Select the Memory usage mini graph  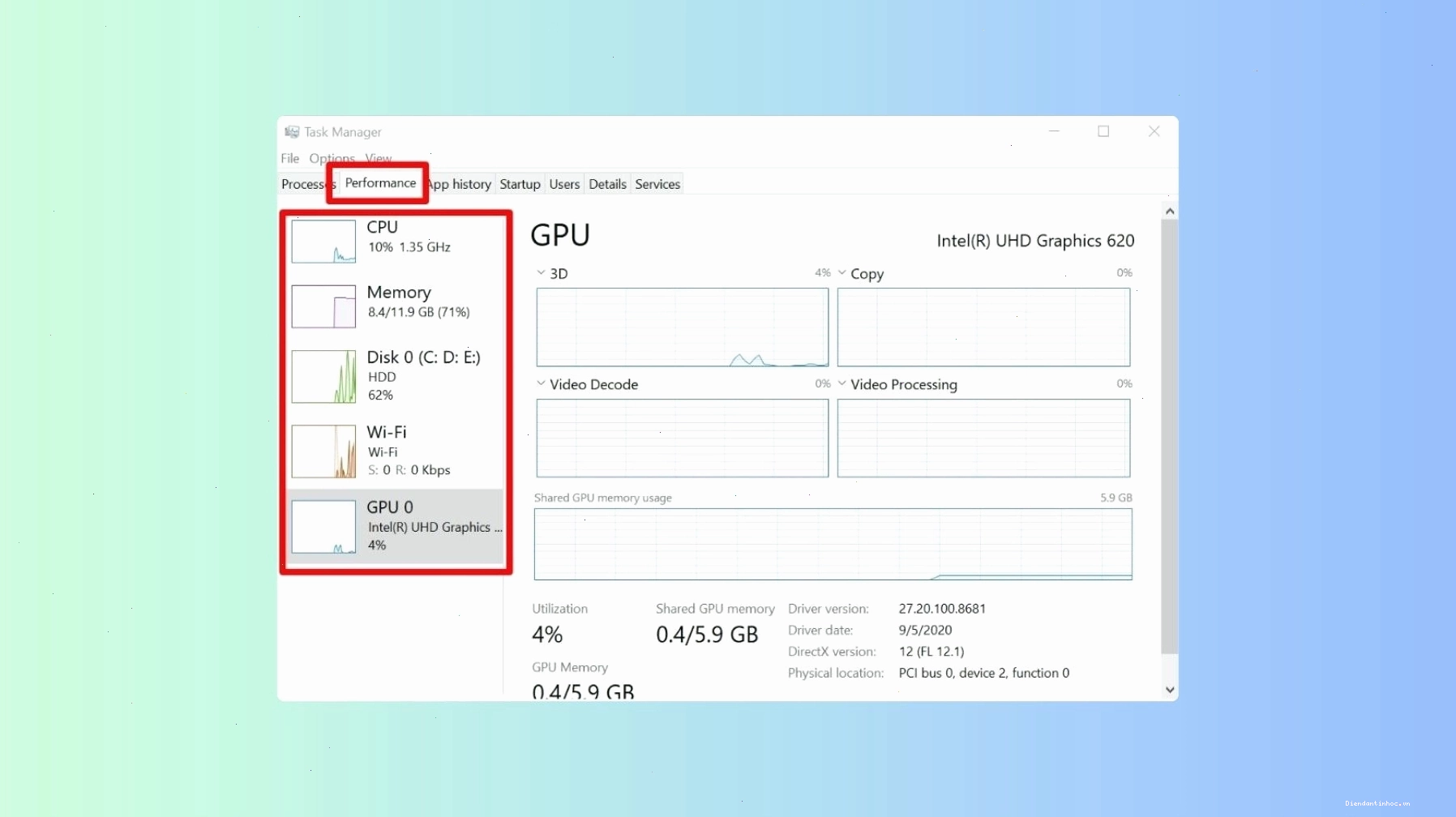[323, 306]
